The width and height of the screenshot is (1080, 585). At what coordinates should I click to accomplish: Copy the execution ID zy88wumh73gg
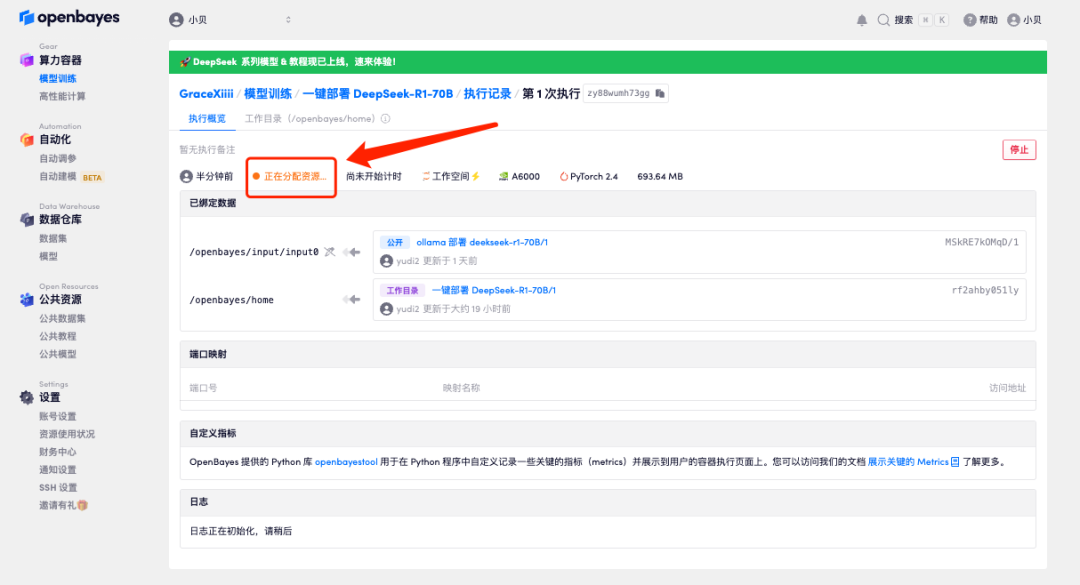tap(660, 93)
